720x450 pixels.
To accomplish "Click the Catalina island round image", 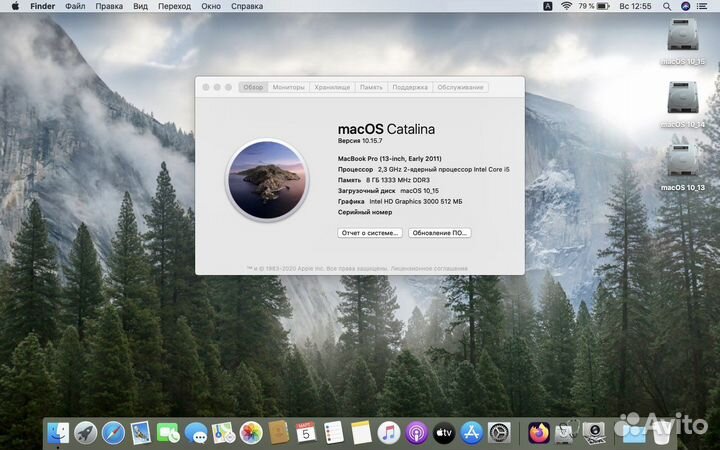I will 267,180.
